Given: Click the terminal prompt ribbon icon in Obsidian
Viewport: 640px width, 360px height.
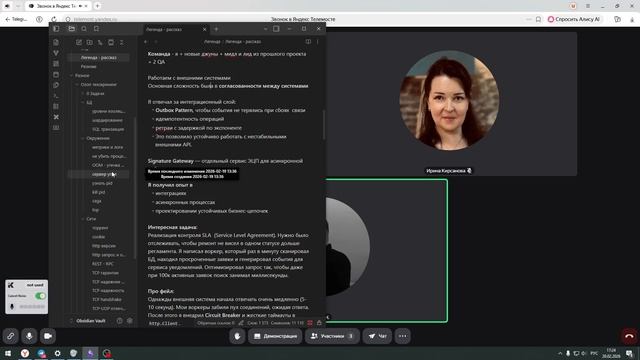Looking at the screenshot, I should click(x=56, y=96).
